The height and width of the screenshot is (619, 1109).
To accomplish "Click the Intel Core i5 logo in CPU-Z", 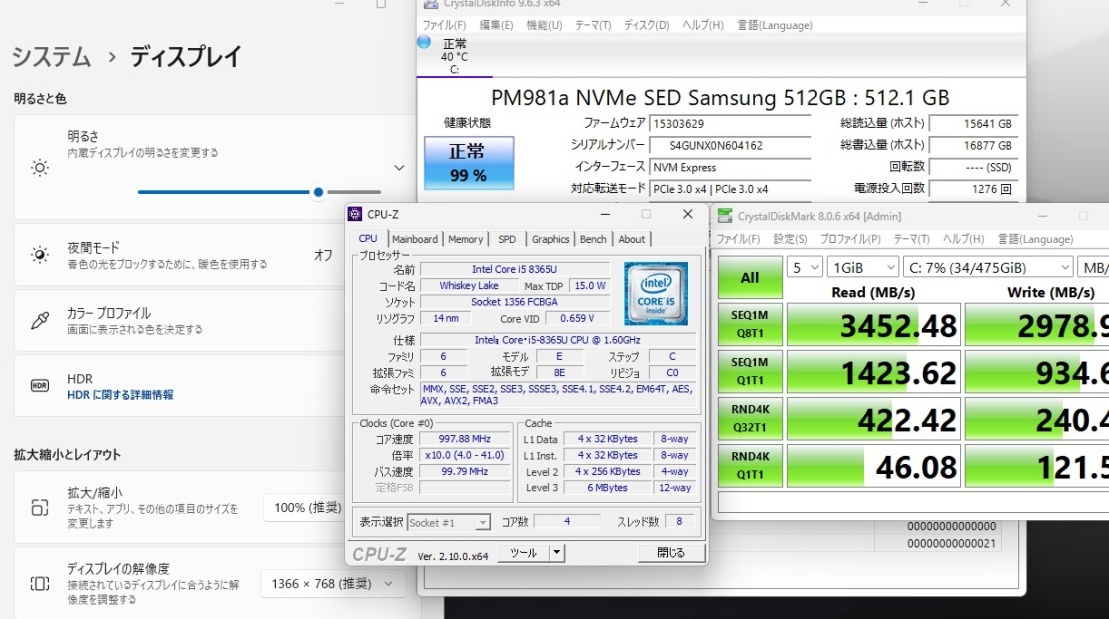I will 655,293.
